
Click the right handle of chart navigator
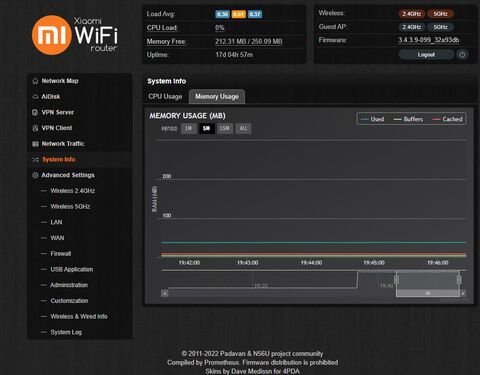459,280
